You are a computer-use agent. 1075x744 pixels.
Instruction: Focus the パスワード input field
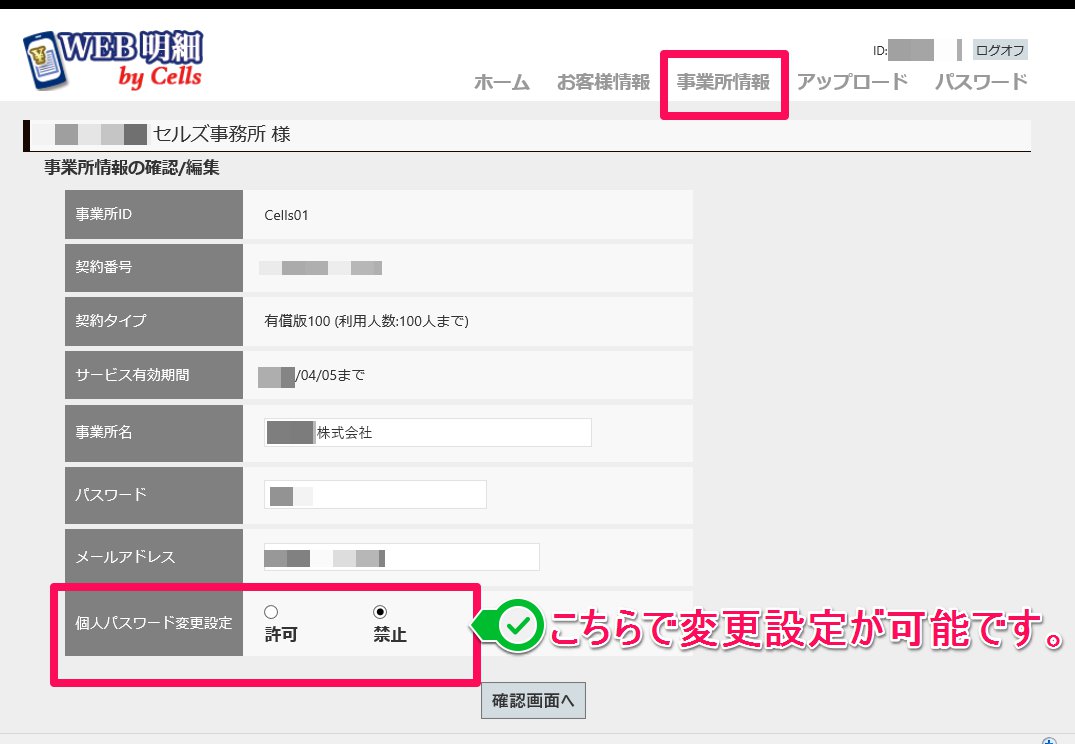375,494
